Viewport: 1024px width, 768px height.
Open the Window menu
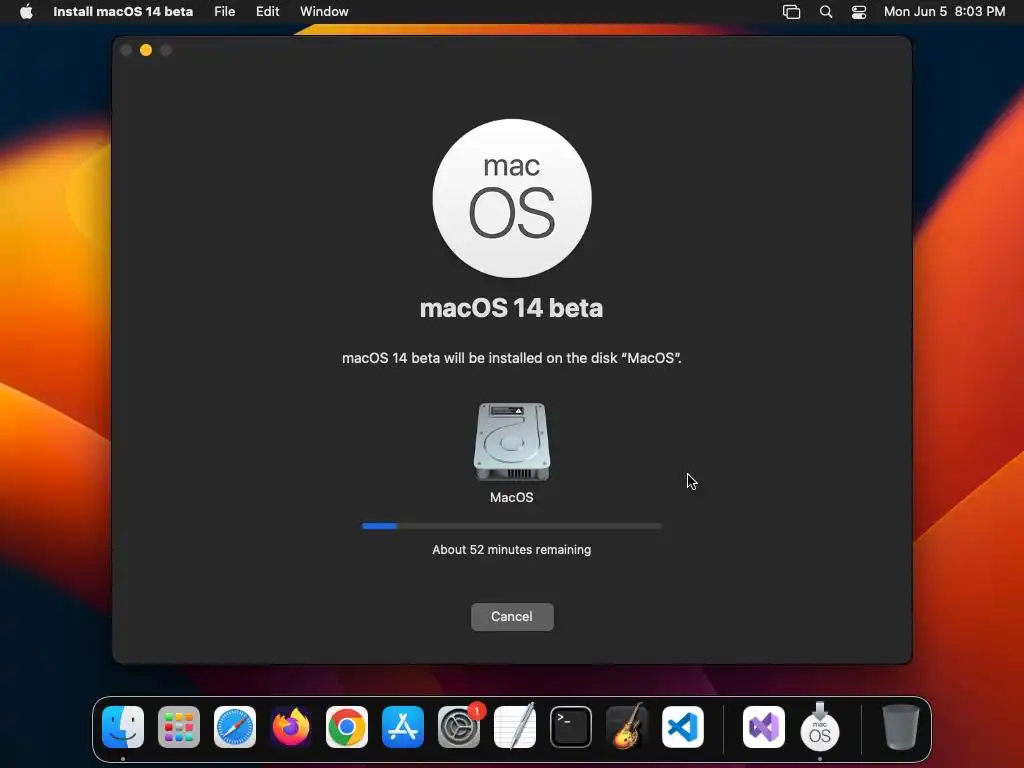tap(324, 12)
